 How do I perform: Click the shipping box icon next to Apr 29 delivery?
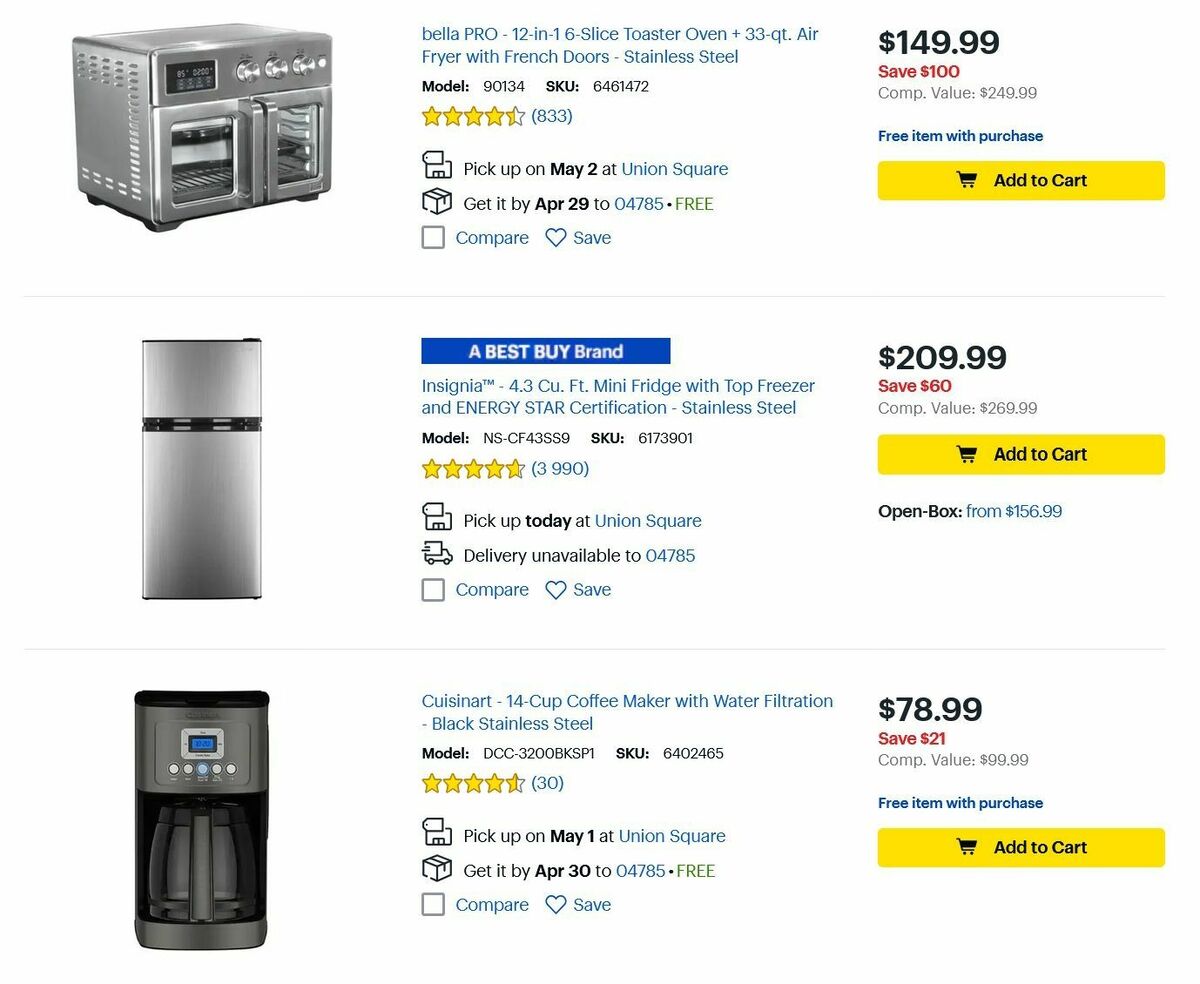436,200
